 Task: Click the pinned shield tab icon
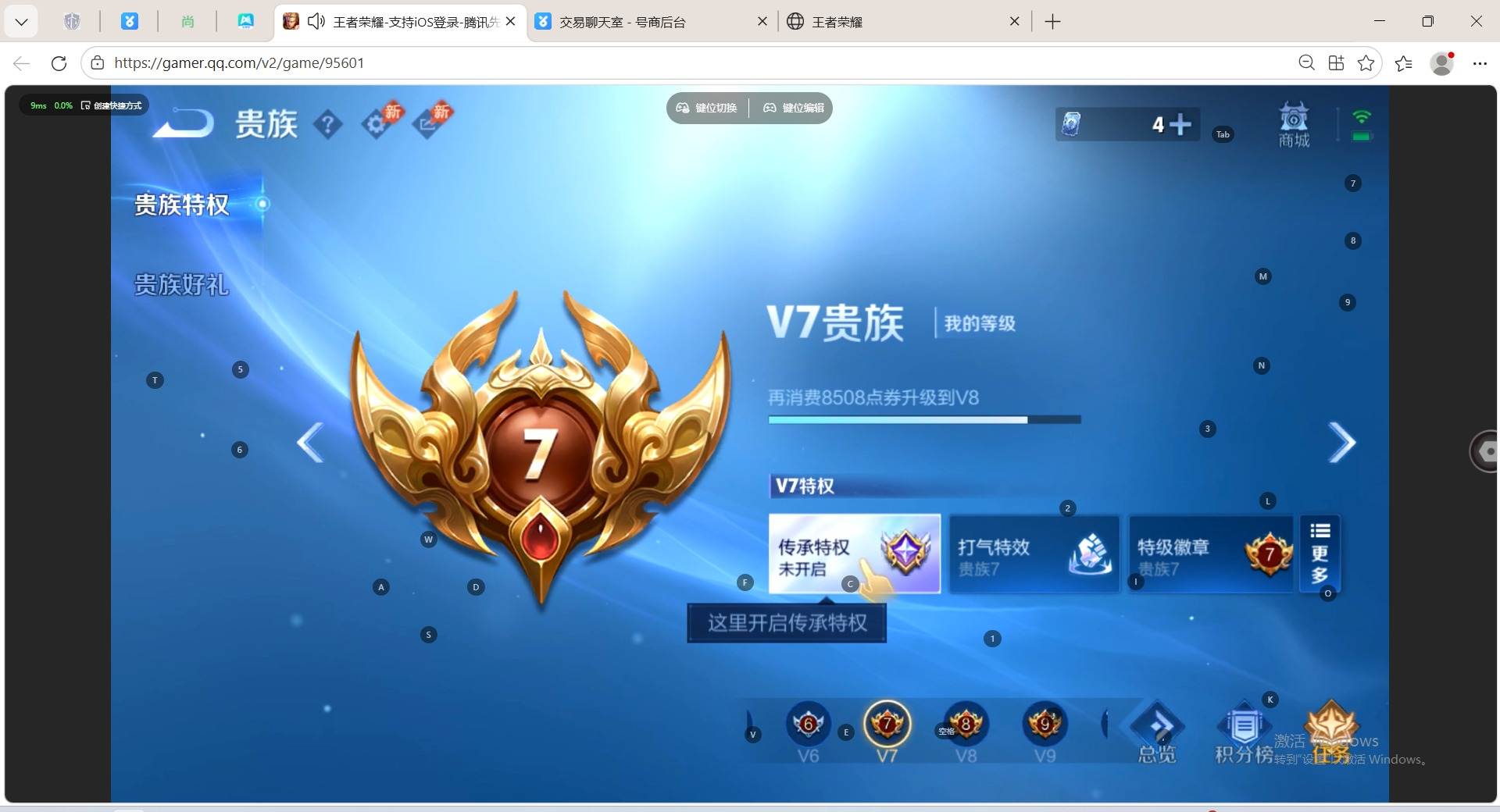(x=72, y=22)
